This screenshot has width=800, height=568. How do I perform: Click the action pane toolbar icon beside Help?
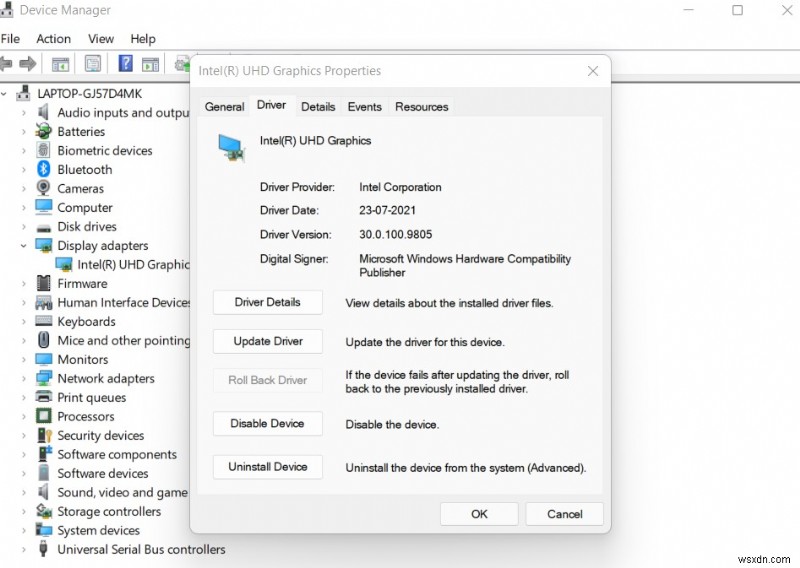click(x=151, y=64)
